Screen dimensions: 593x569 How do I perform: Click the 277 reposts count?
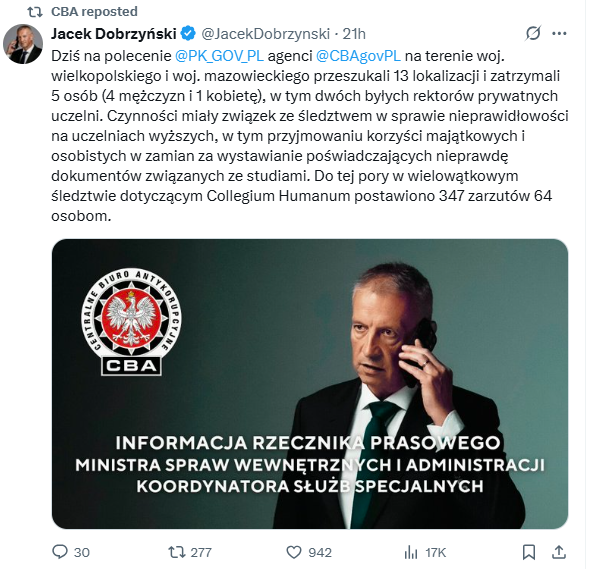pyautogui.click(x=201, y=553)
